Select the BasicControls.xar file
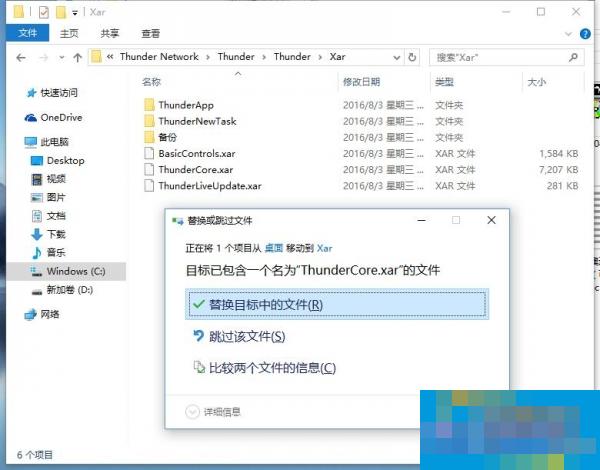The image size is (600, 470). [197, 153]
